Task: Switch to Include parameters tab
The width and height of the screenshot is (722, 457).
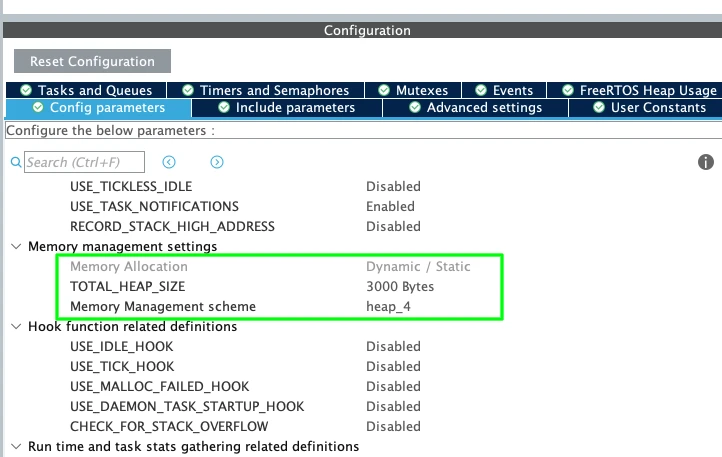Action: pyautogui.click(x=286, y=107)
